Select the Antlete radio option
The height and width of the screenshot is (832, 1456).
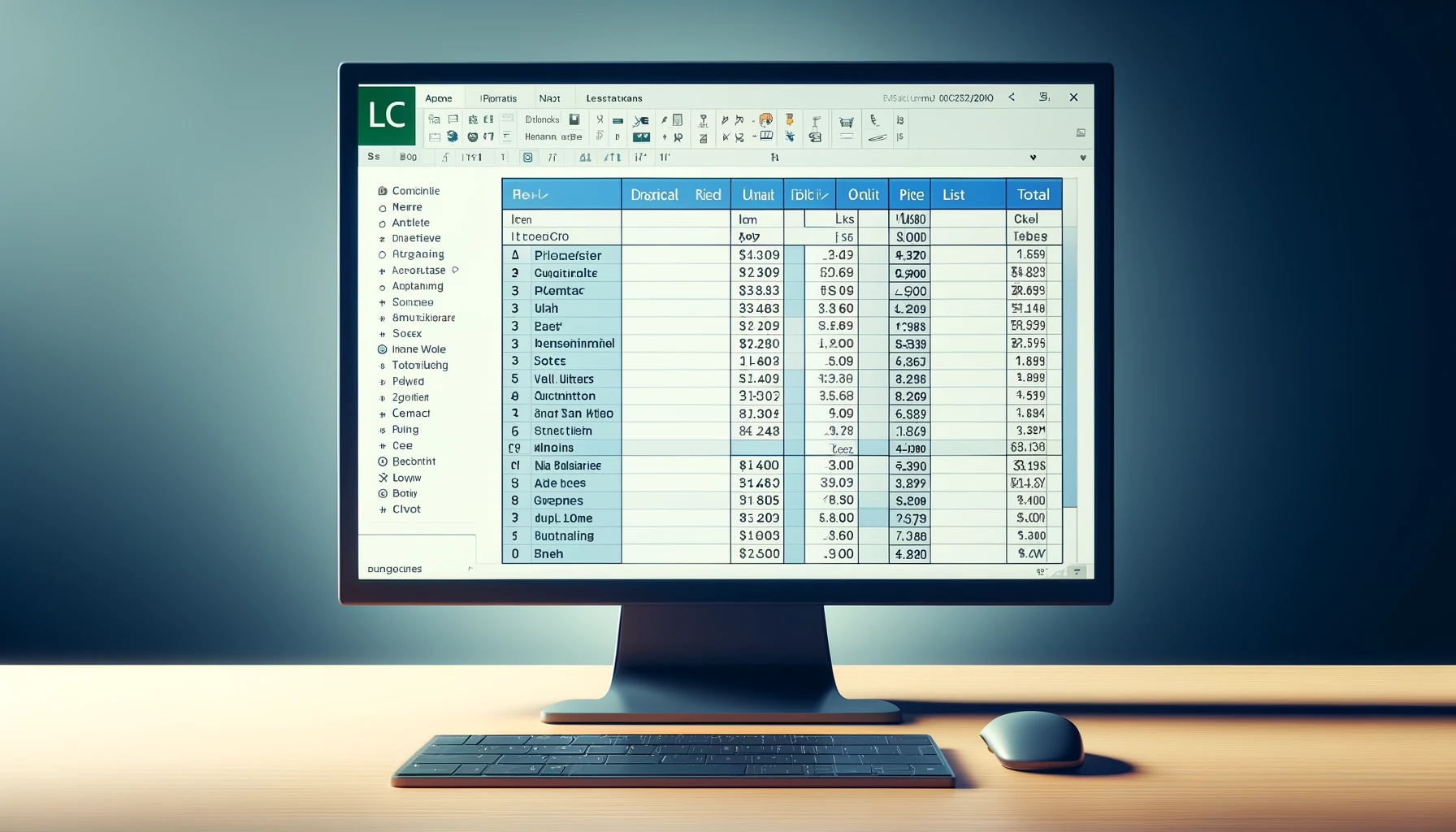382,223
